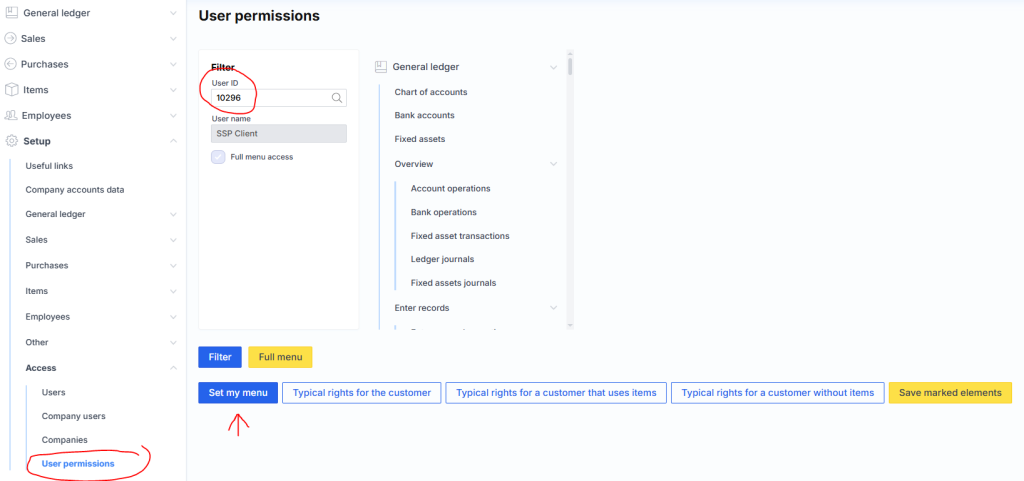Collapse the Overview section in permissions tree

(x=553, y=164)
